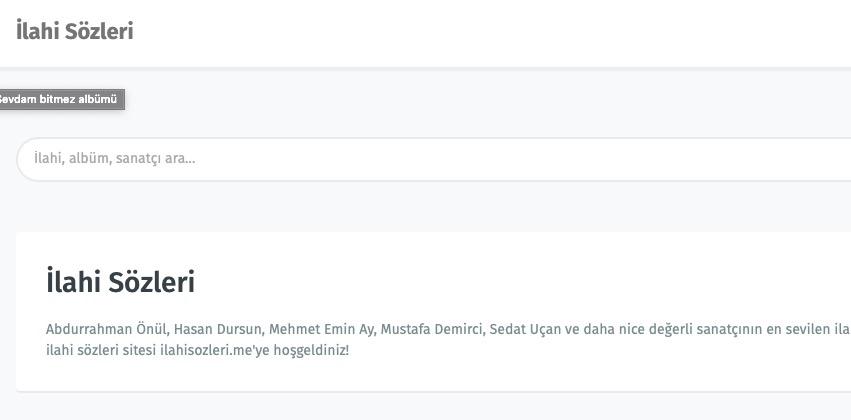Screen dimensions: 851x420
Task: Focus the İlahi, albüm, sanatçı search field
Action: pos(430,159)
